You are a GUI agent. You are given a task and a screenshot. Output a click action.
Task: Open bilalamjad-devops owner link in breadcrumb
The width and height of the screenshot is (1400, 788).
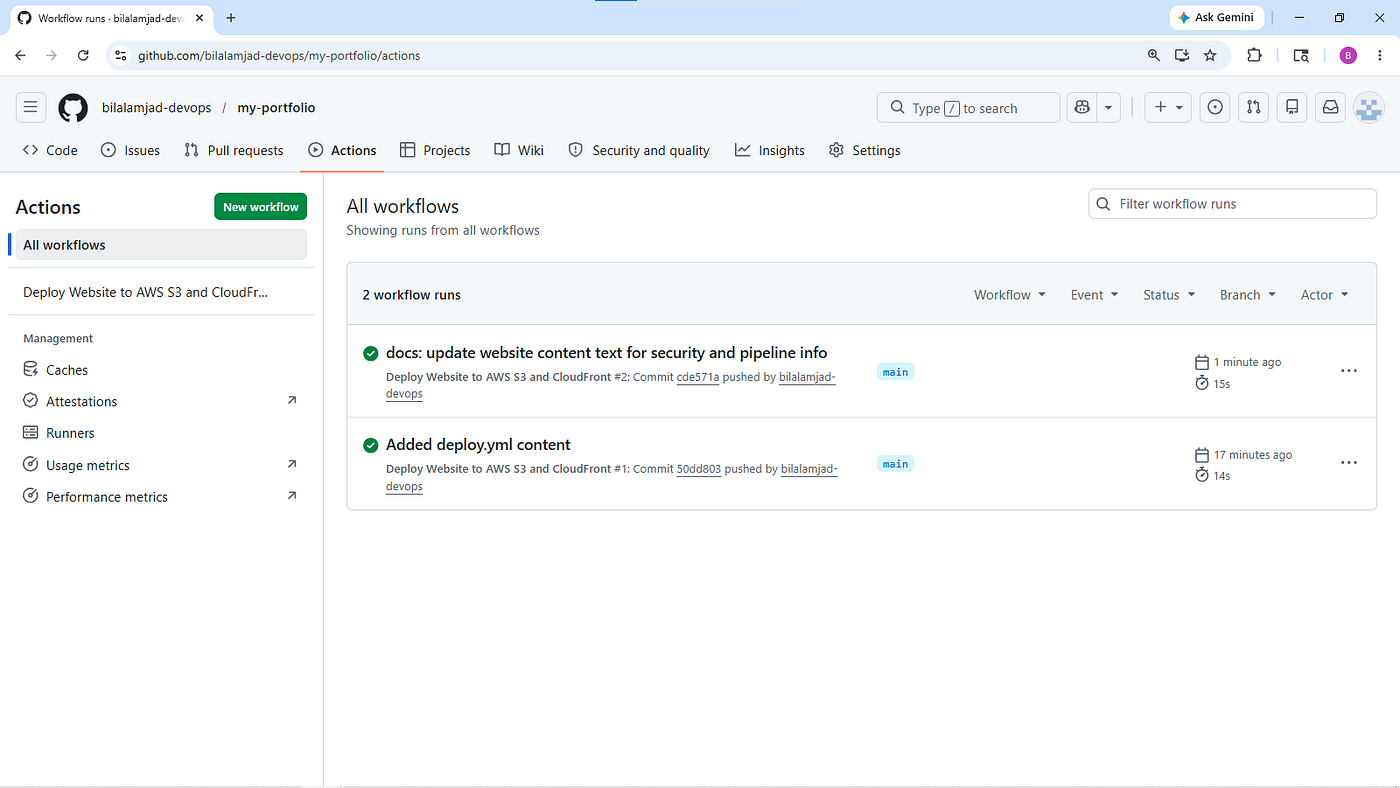click(x=156, y=108)
